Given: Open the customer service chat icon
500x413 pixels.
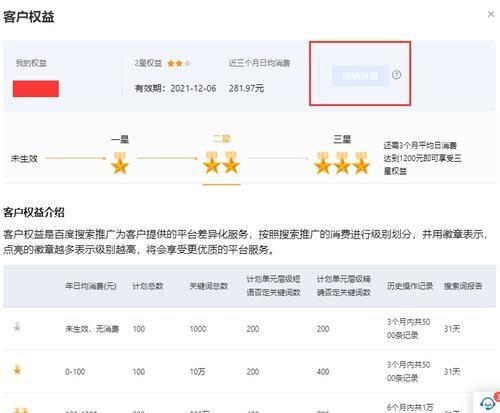Looking at the screenshot, I should 488,403.
